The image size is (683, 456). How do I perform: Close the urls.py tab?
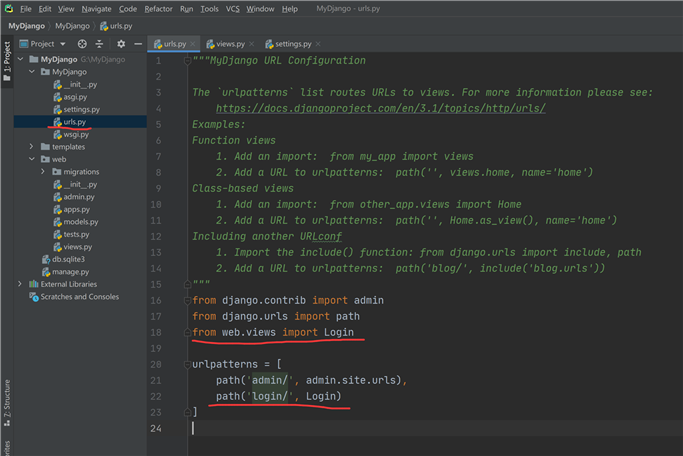pyautogui.click(x=193, y=44)
